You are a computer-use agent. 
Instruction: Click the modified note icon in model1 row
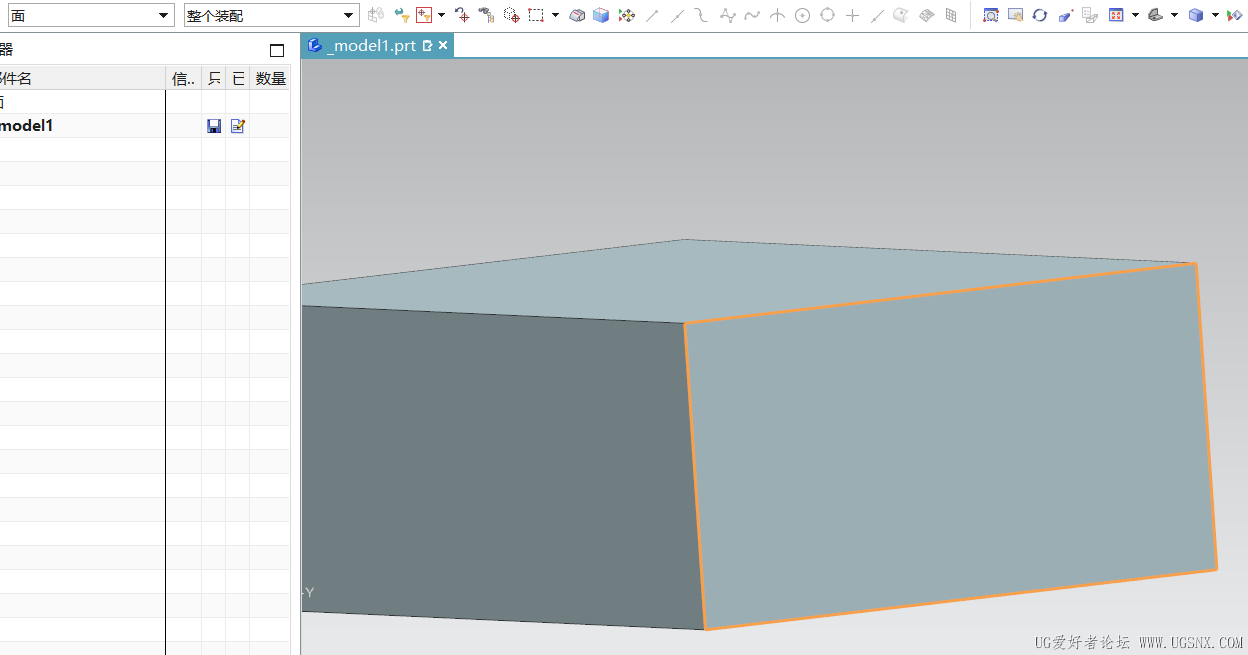tap(238, 126)
